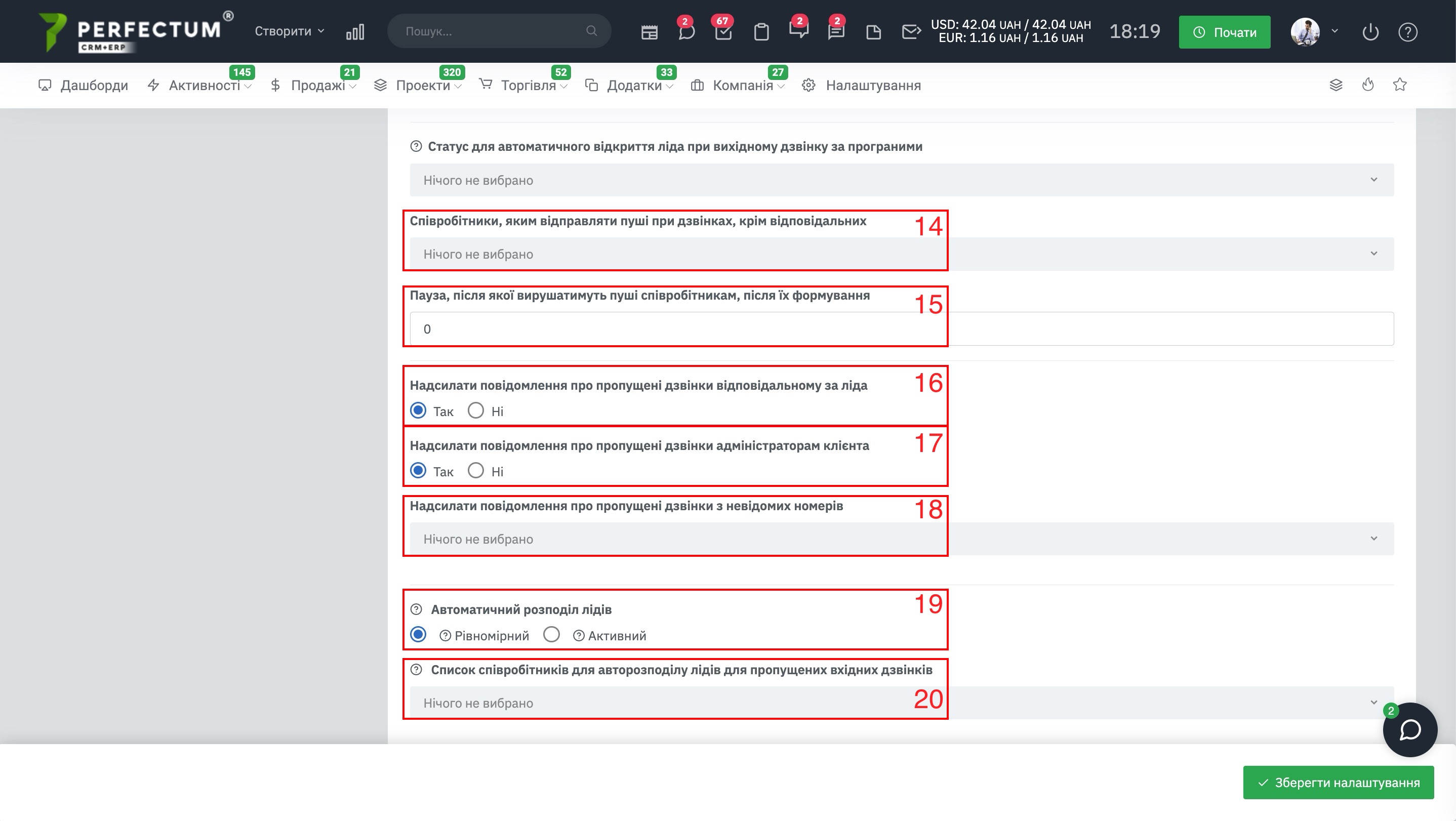Choose 'Активний' automatic lead distribution
The height and width of the screenshot is (821, 1456).
click(x=552, y=635)
